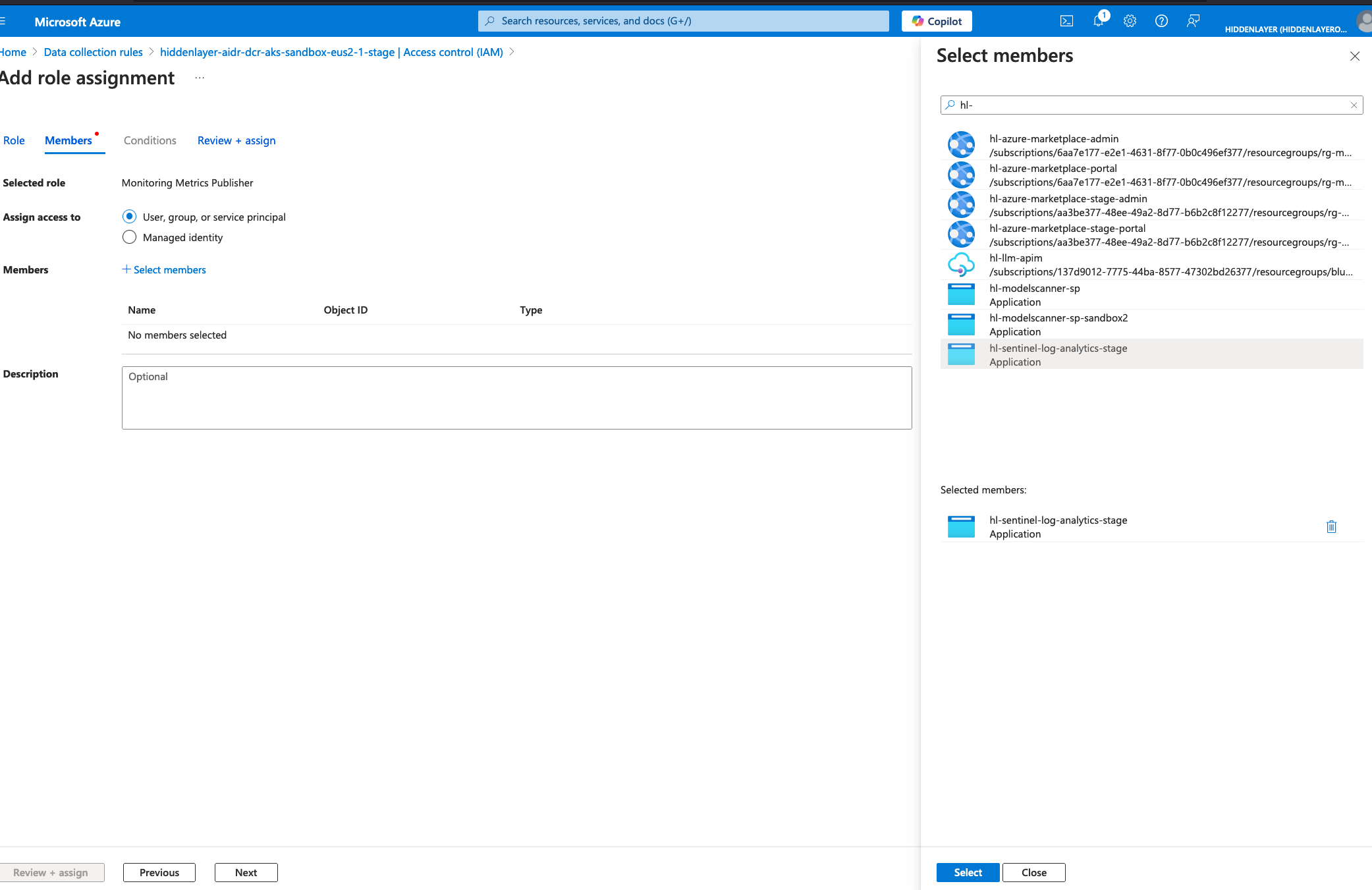The height and width of the screenshot is (890, 1372).
Task: Click the Next button
Action: pyautogui.click(x=246, y=872)
